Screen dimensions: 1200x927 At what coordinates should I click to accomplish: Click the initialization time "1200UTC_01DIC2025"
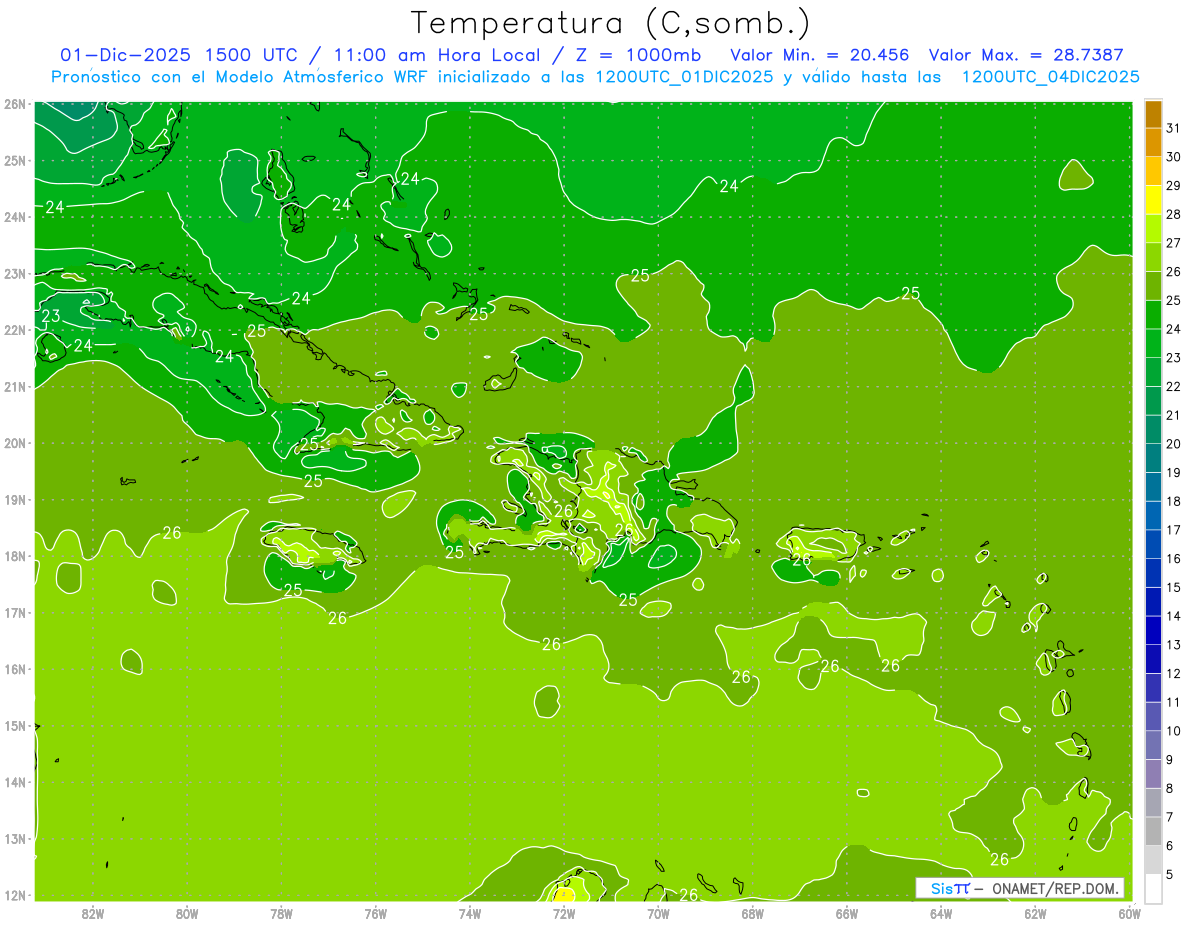point(682,77)
